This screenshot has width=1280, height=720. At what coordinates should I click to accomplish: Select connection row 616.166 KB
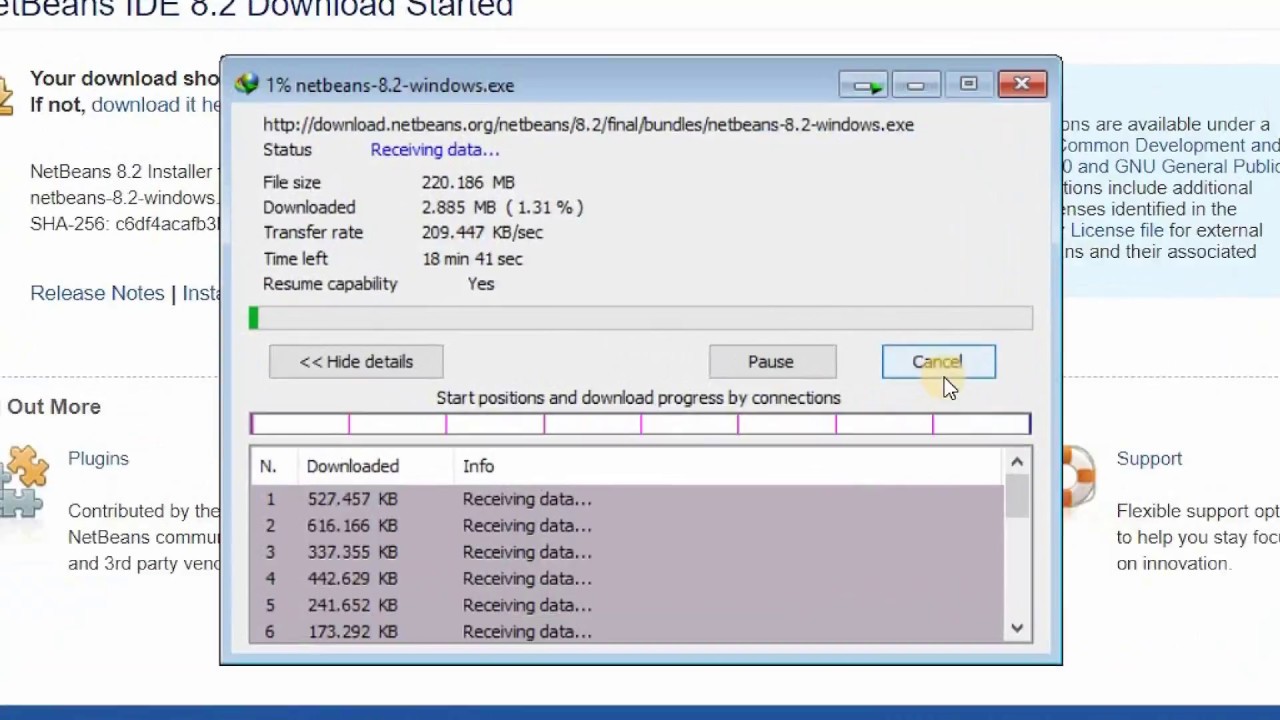click(x=626, y=526)
